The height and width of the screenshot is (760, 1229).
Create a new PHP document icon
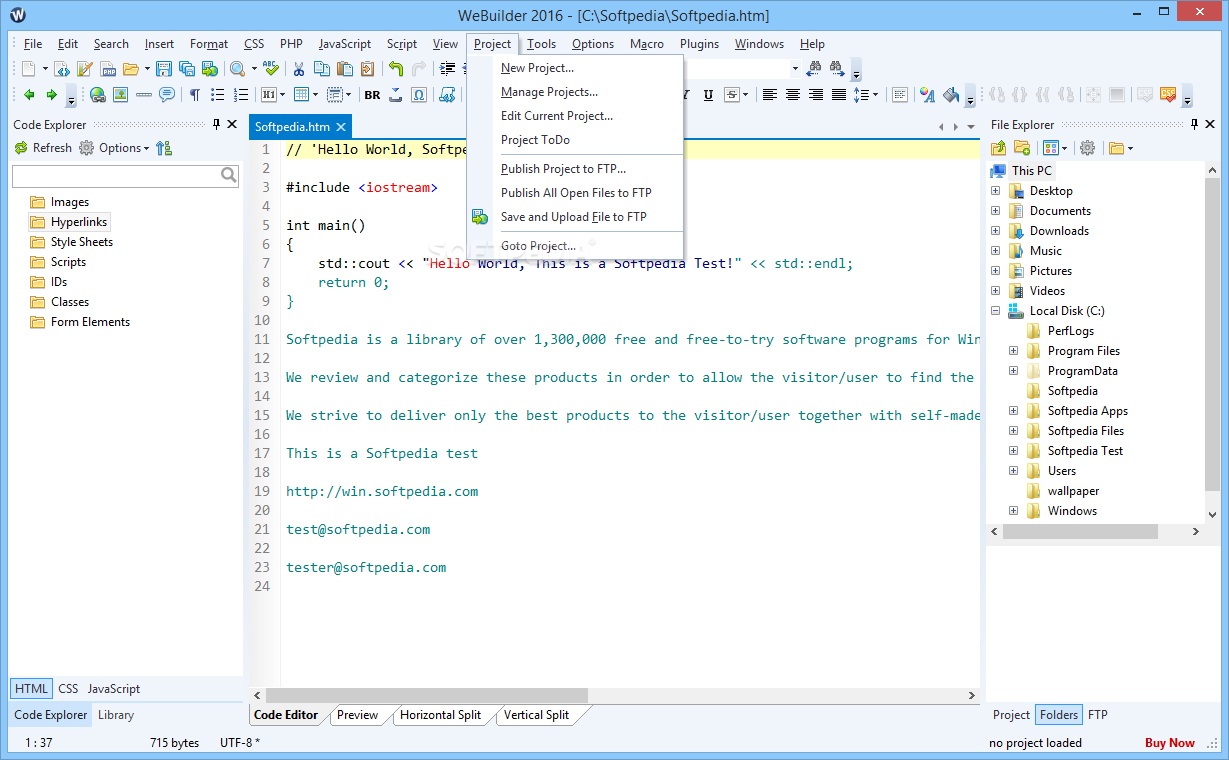tap(108, 69)
